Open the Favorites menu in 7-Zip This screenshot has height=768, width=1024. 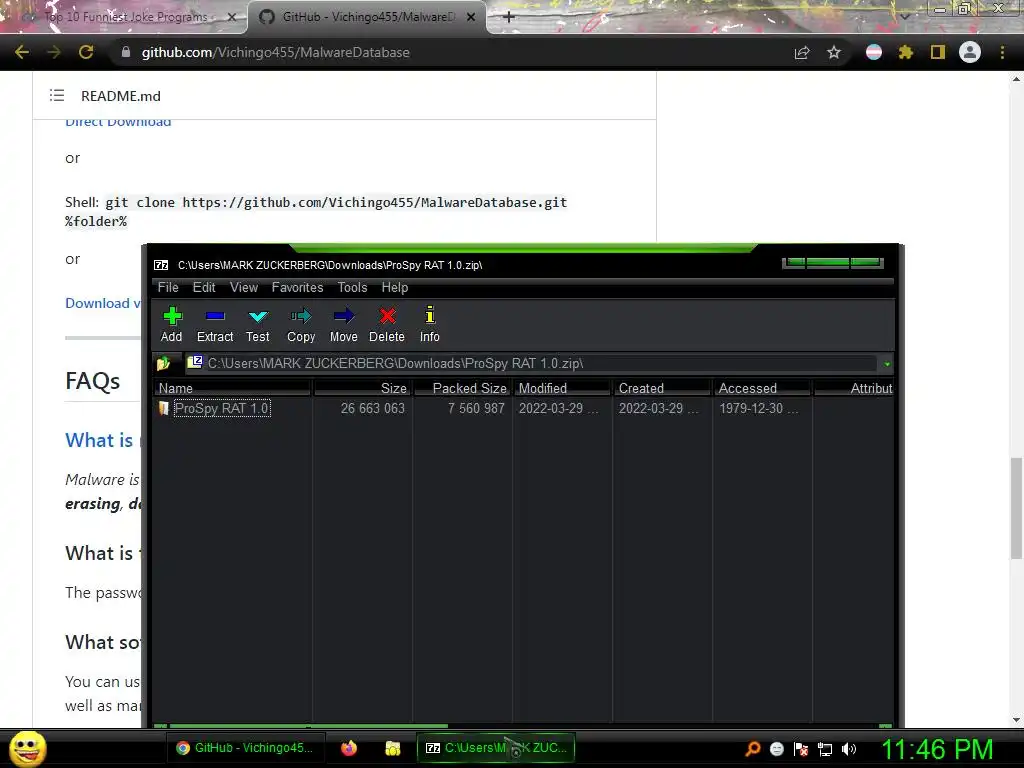pyautogui.click(x=297, y=287)
